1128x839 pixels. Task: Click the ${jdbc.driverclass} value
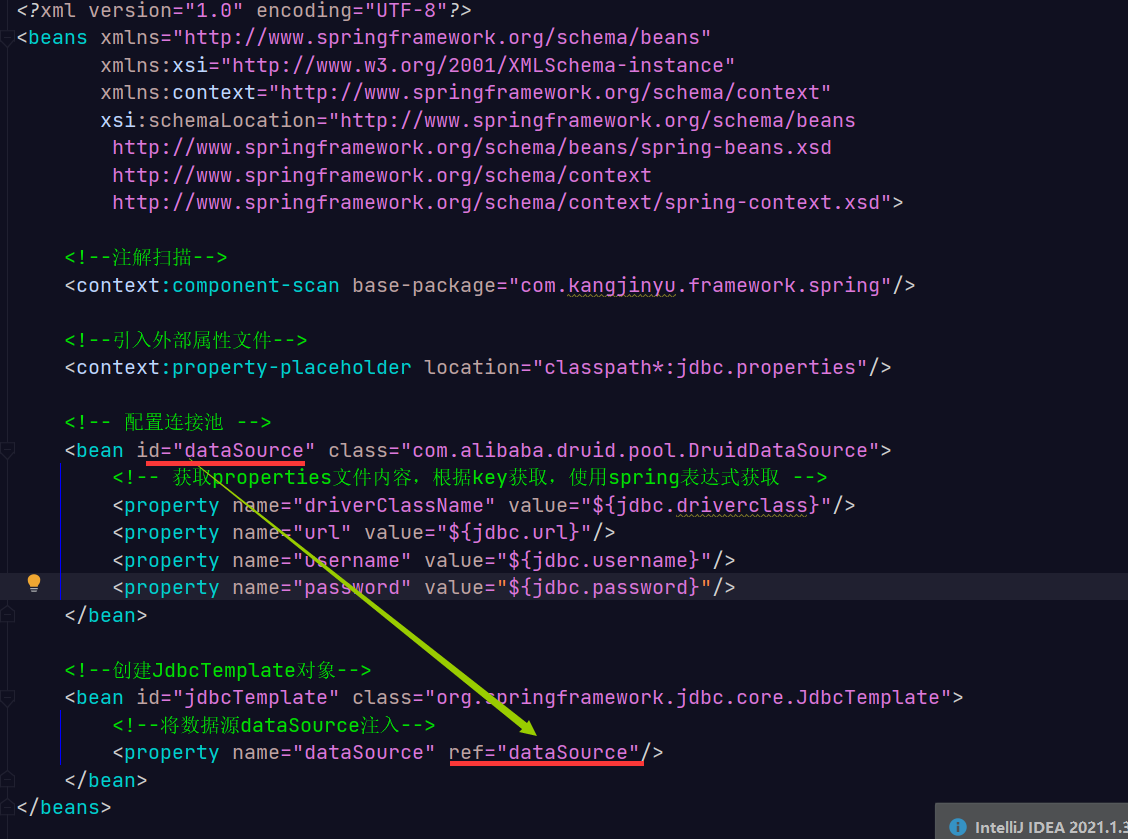[706, 505]
